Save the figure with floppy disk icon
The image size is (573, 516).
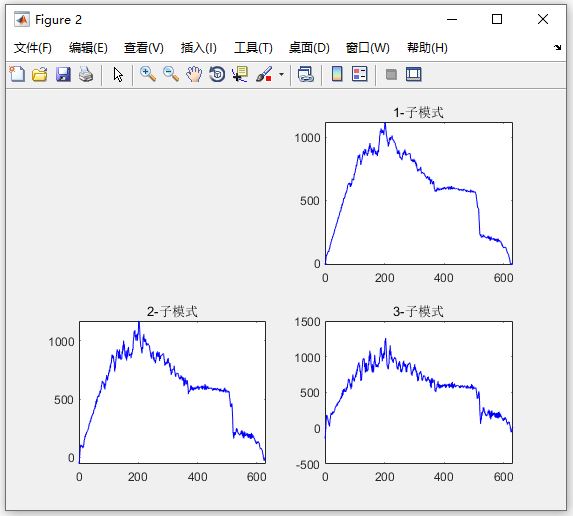point(63,74)
